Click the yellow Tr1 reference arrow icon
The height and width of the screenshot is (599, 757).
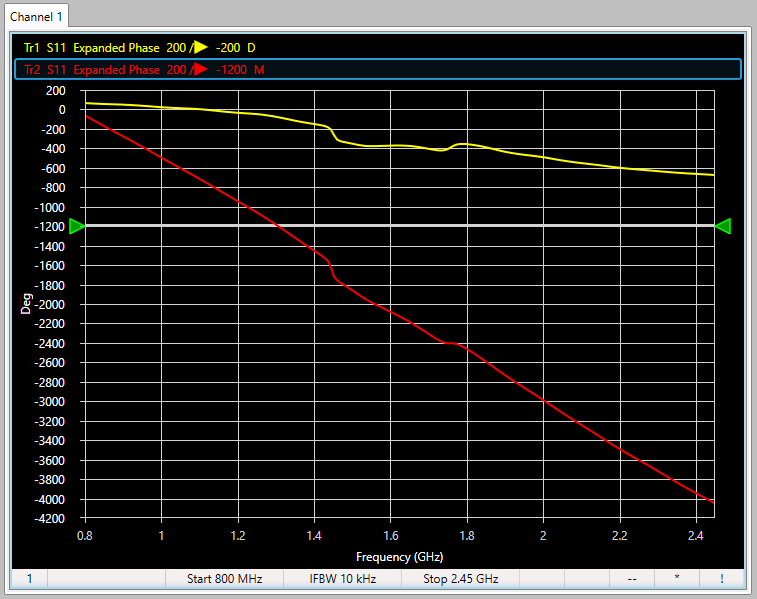[200, 47]
